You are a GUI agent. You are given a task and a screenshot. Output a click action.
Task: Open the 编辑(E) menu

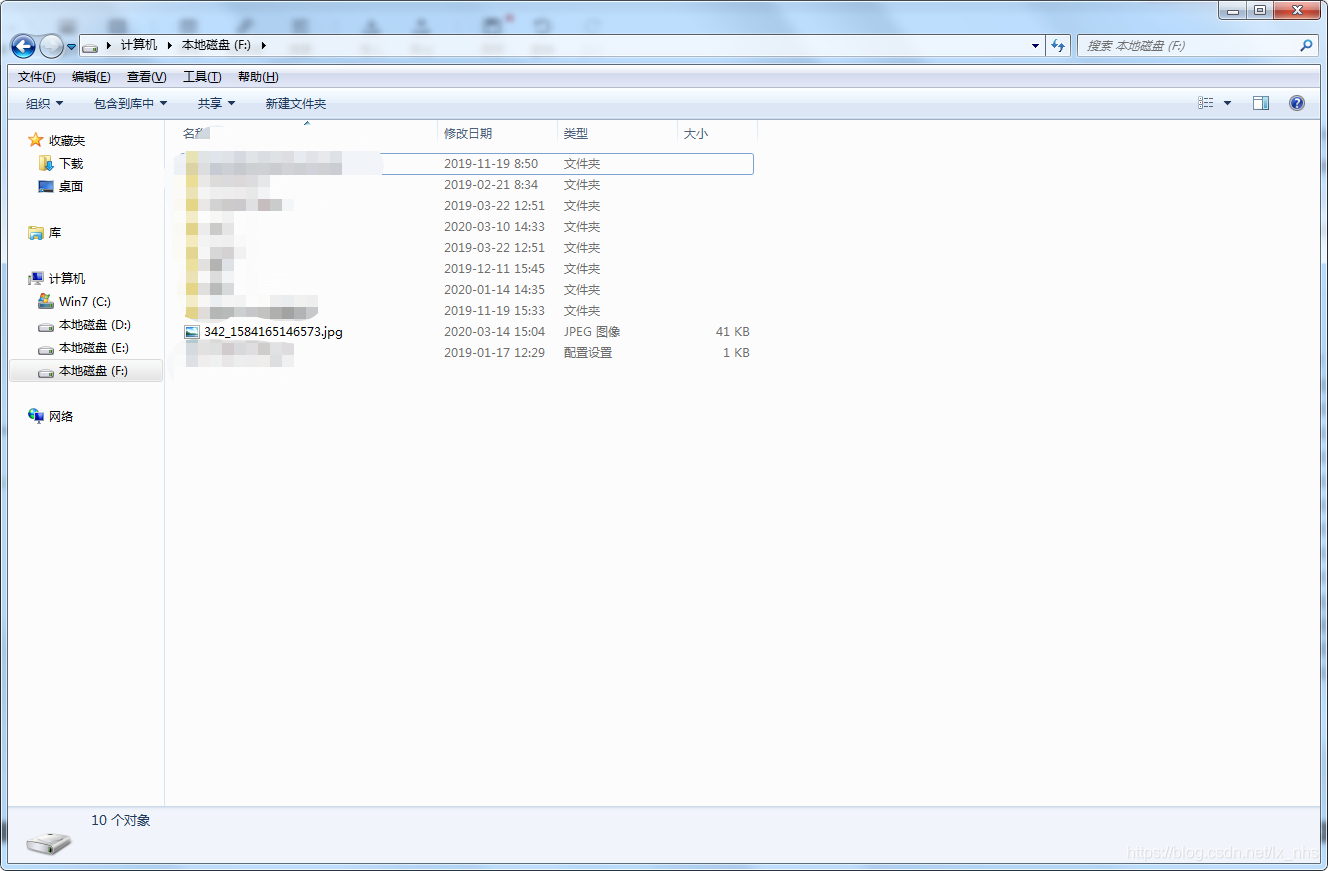pyautogui.click(x=91, y=77)
